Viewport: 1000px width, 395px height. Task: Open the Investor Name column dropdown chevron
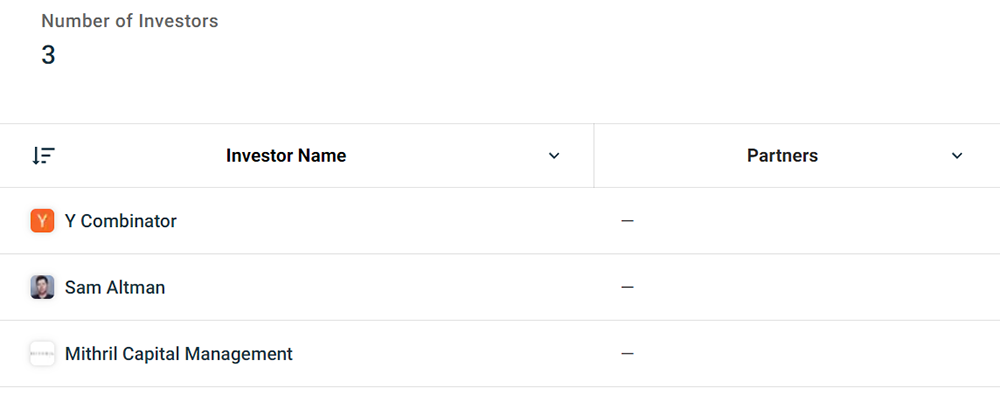pyautogui.click(x=554, y=156)
